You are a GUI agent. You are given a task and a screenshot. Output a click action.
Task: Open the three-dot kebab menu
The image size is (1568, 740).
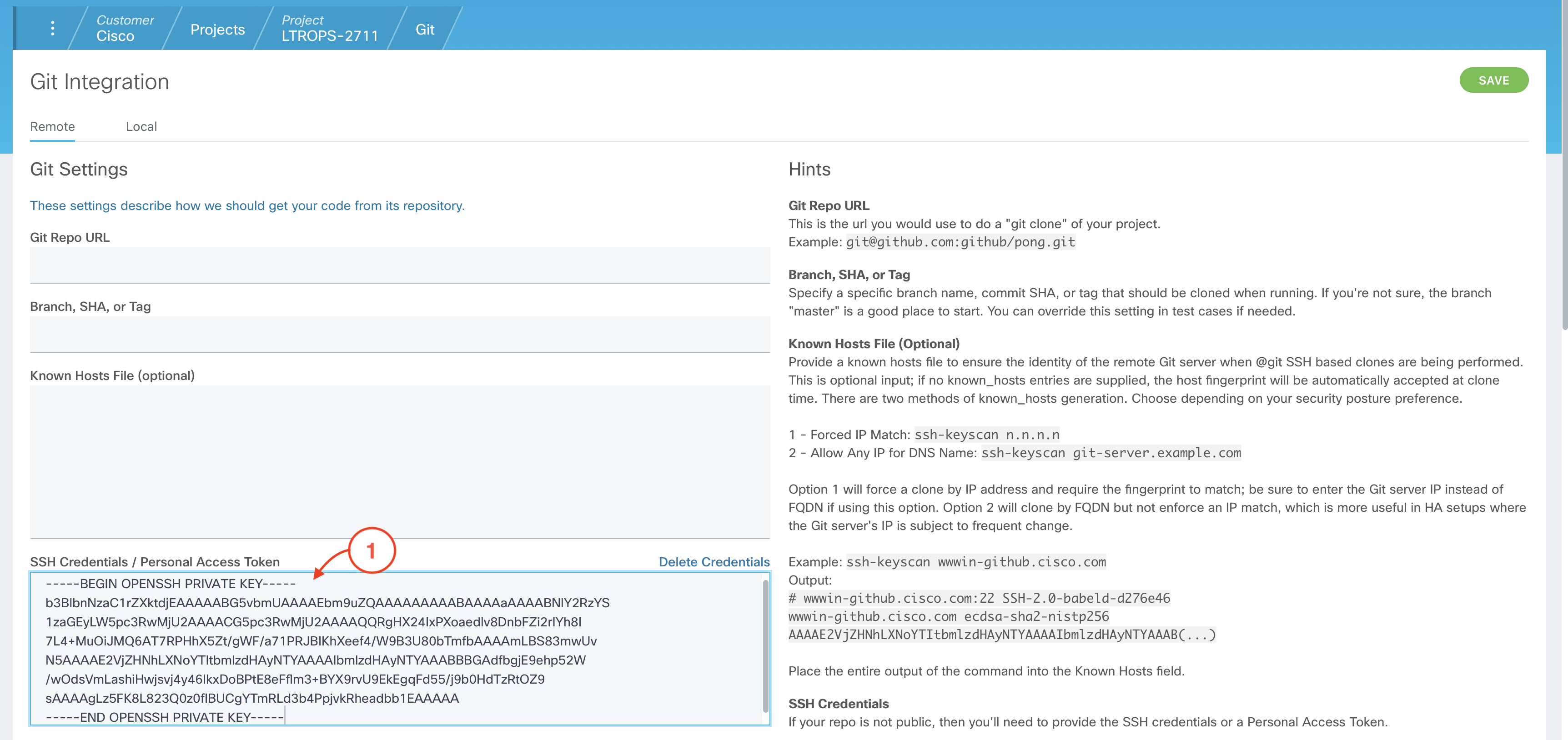click(x=53, y=28)
